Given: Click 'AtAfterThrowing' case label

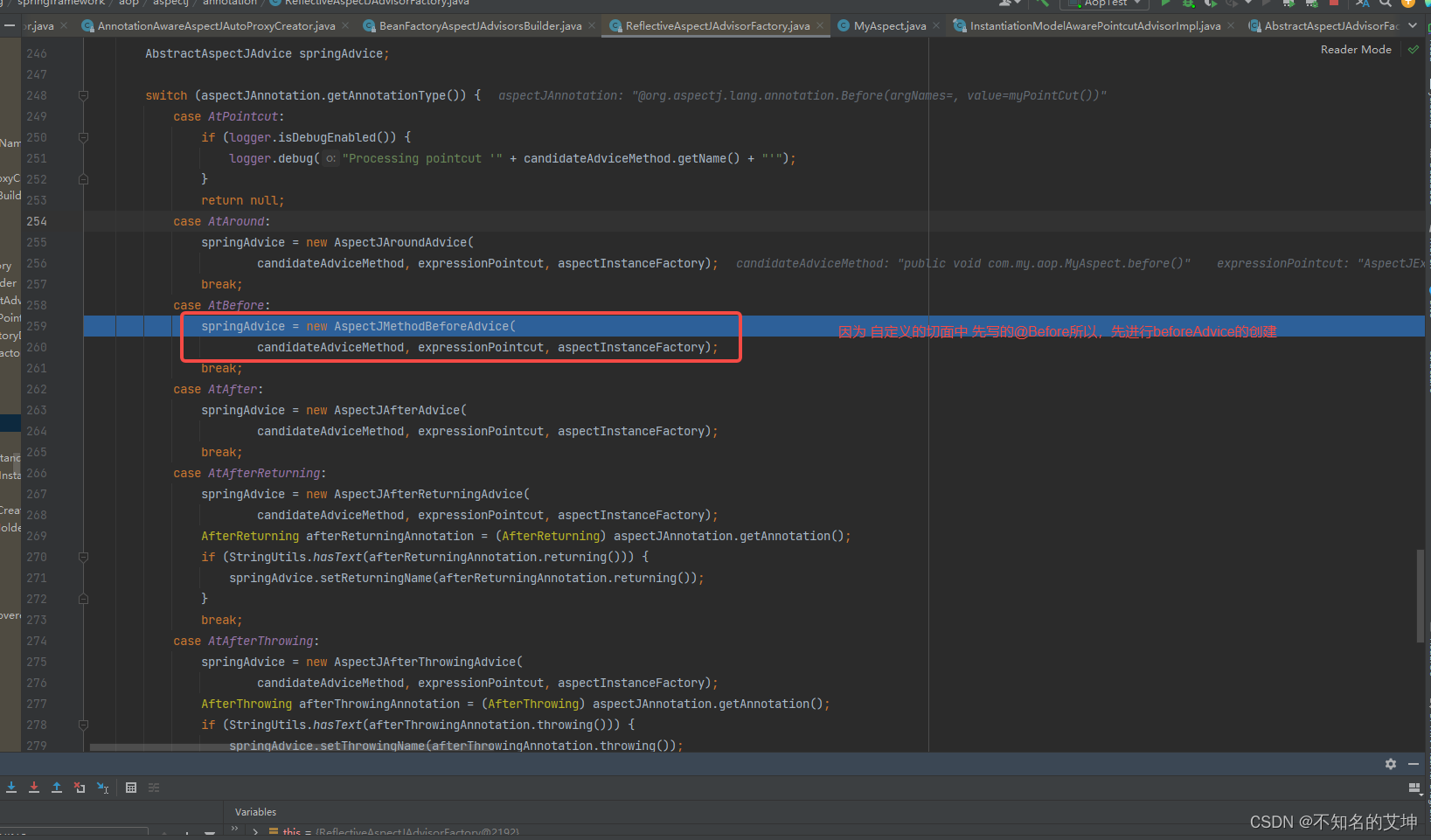Looking at the screenshot, I should (260, 641).
